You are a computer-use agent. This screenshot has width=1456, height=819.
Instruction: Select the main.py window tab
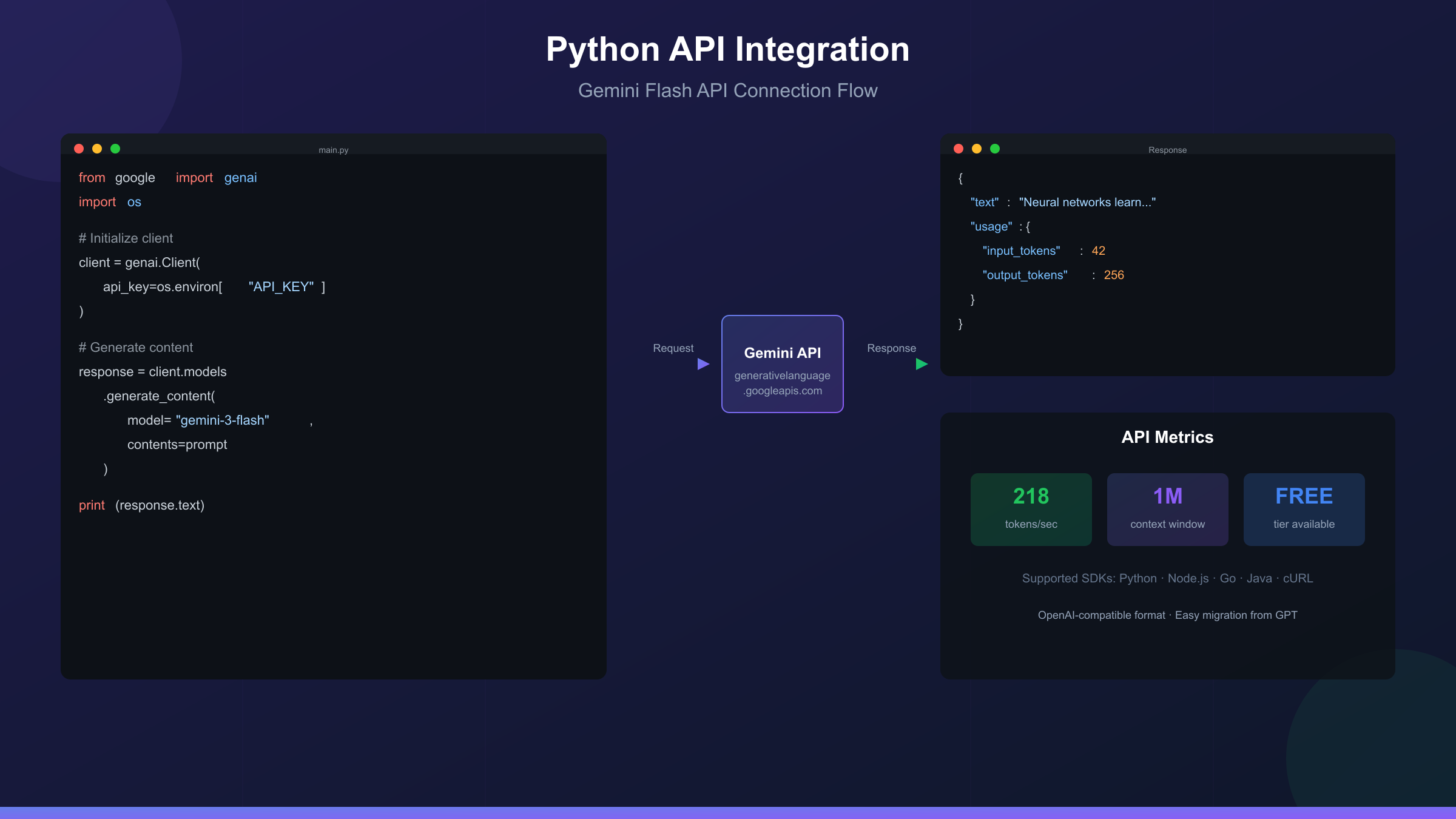334,149
